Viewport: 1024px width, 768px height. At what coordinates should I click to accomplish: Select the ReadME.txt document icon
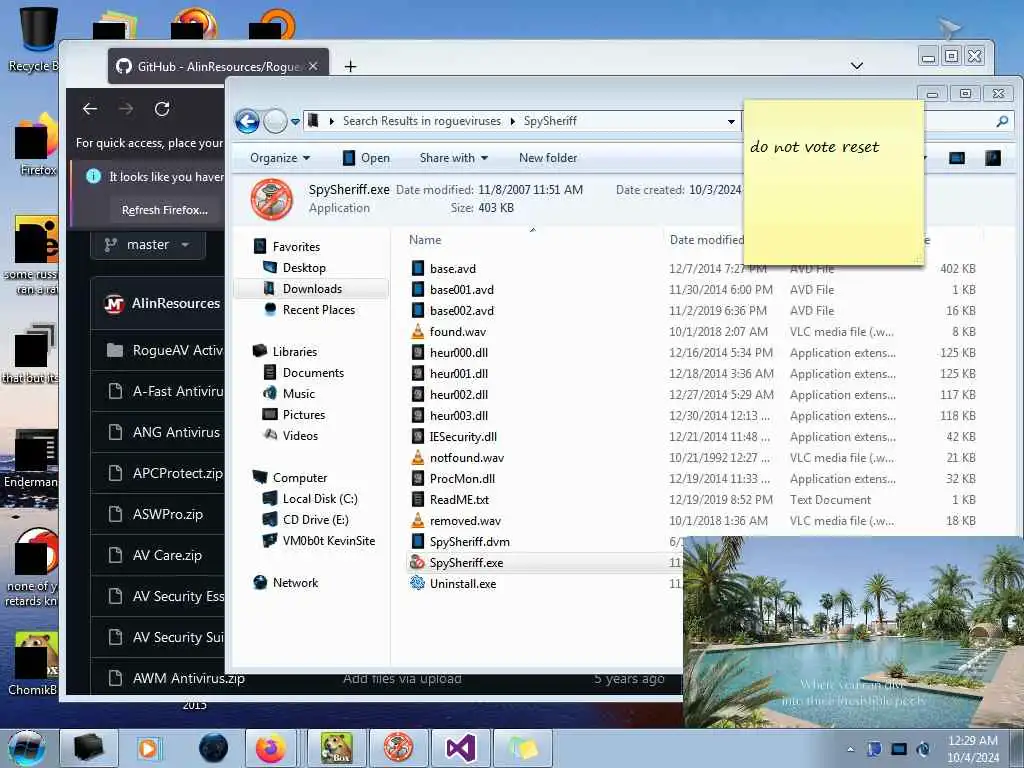tap(418, 500)
